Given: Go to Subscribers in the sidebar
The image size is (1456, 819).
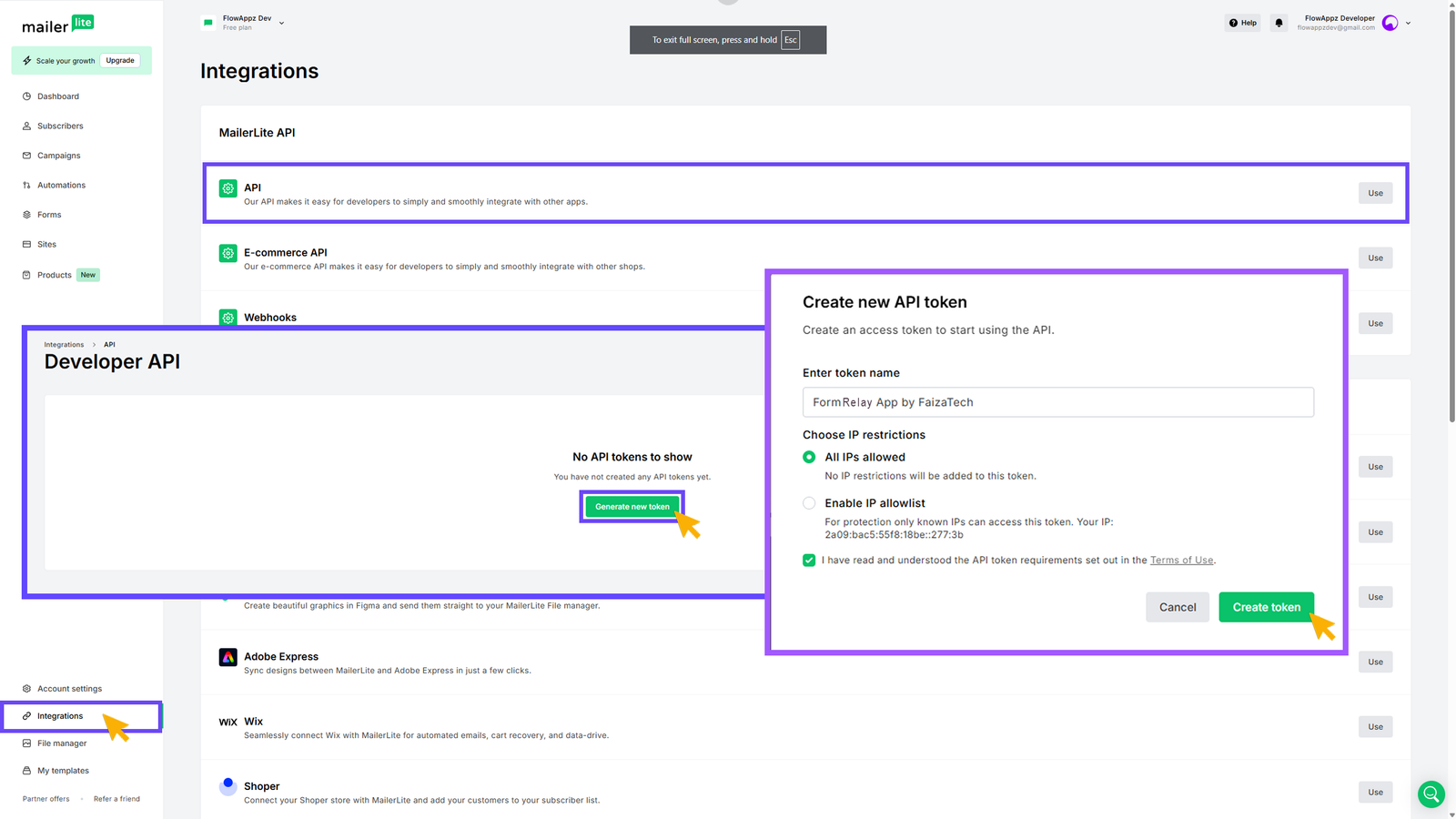Looking at the screenshot, I should pyautogui.click(x=60, y=126).
